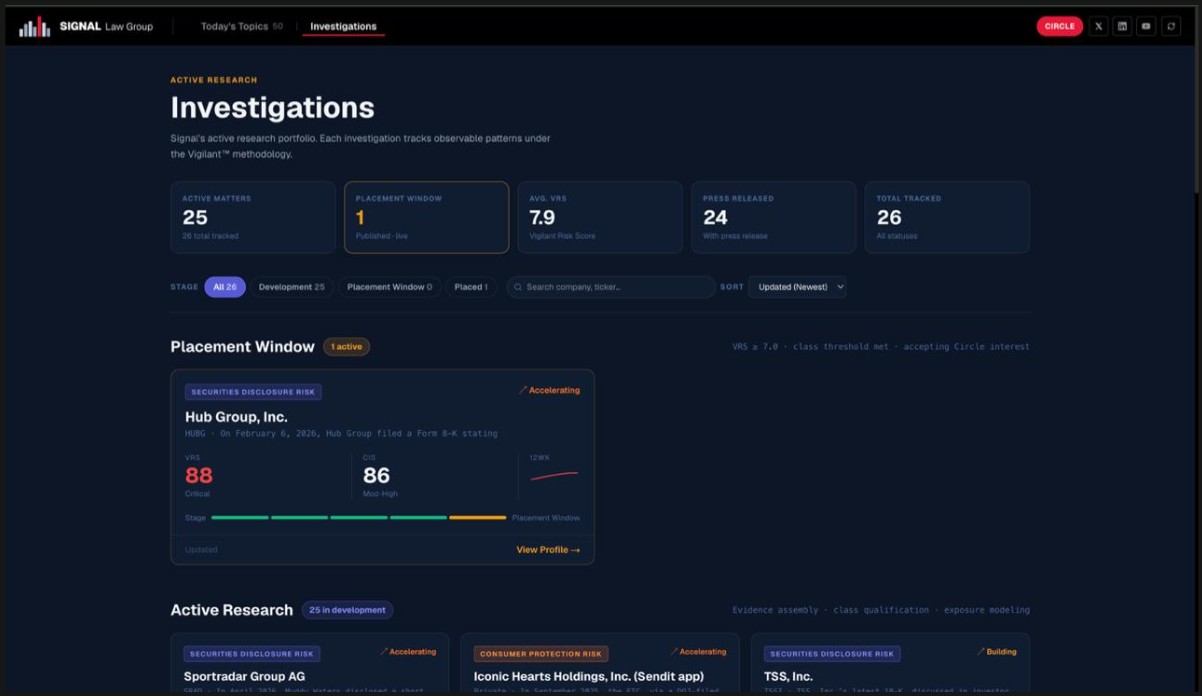Click the Signal Law Group bar-chart logo
Viewport: 1202px width, 696px height.
click(34, 27)
